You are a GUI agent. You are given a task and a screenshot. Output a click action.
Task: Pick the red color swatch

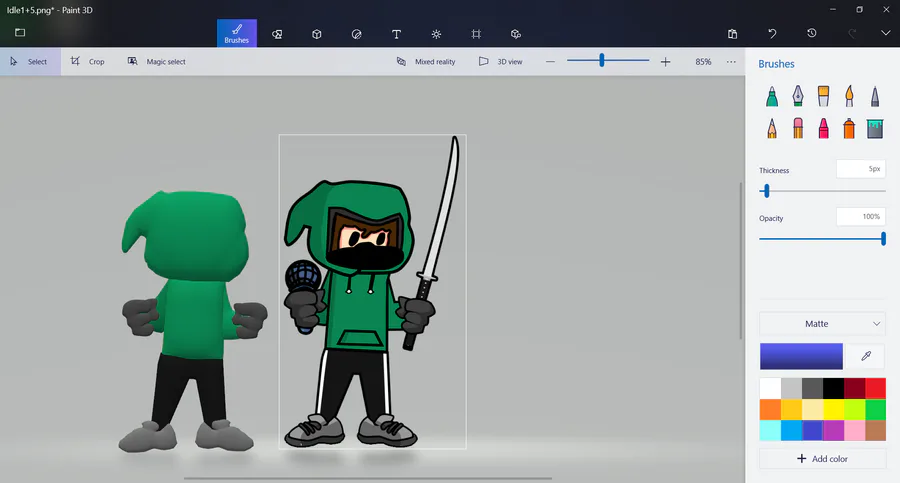tap(875, 388)
